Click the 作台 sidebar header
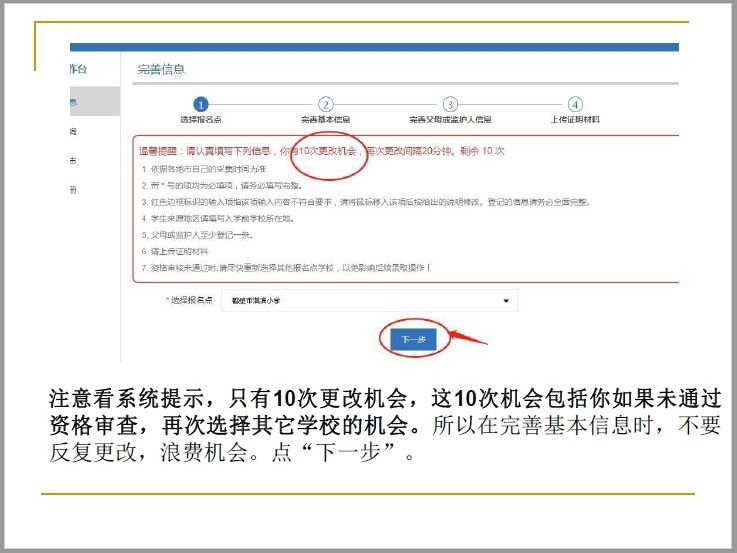The image size is (737, 553). tap(78, 69)
